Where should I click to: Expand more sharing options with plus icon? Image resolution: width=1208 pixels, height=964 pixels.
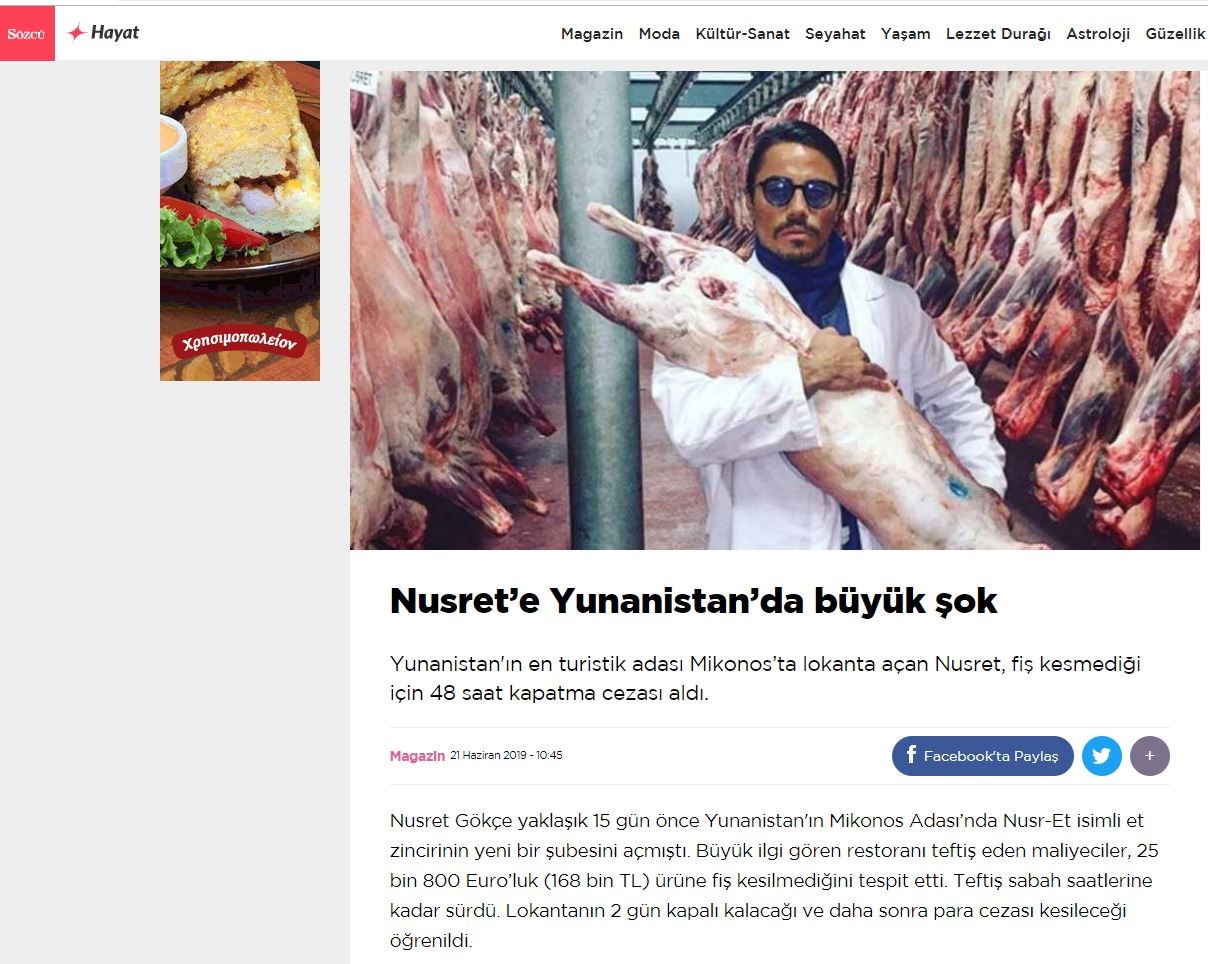click(x=1150, y=756)
